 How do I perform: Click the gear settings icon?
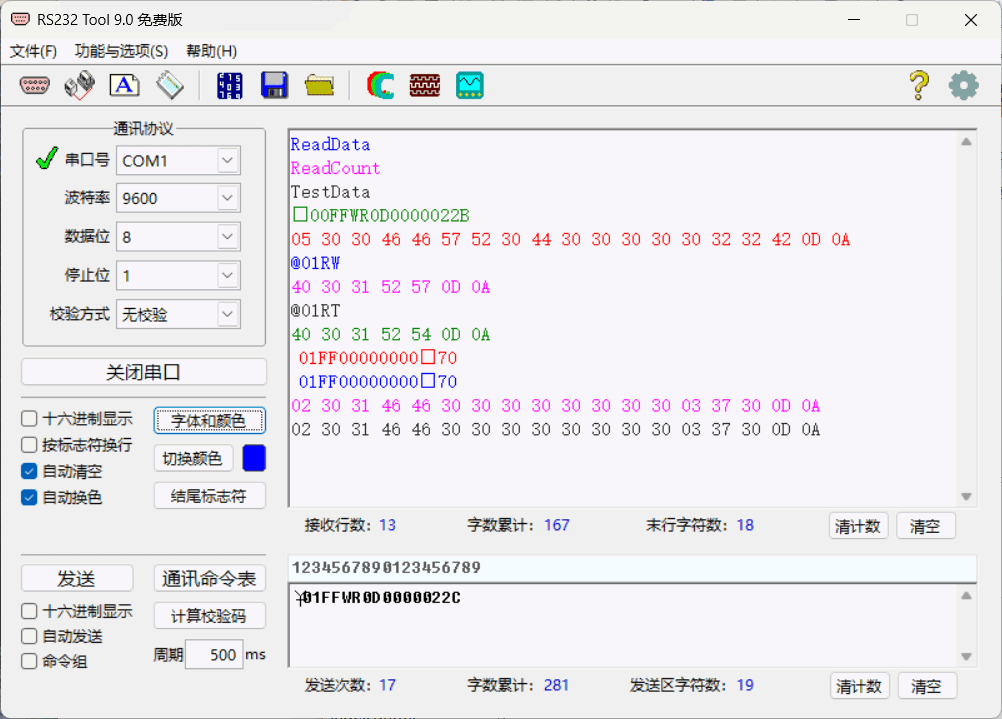tap(964, 85)
